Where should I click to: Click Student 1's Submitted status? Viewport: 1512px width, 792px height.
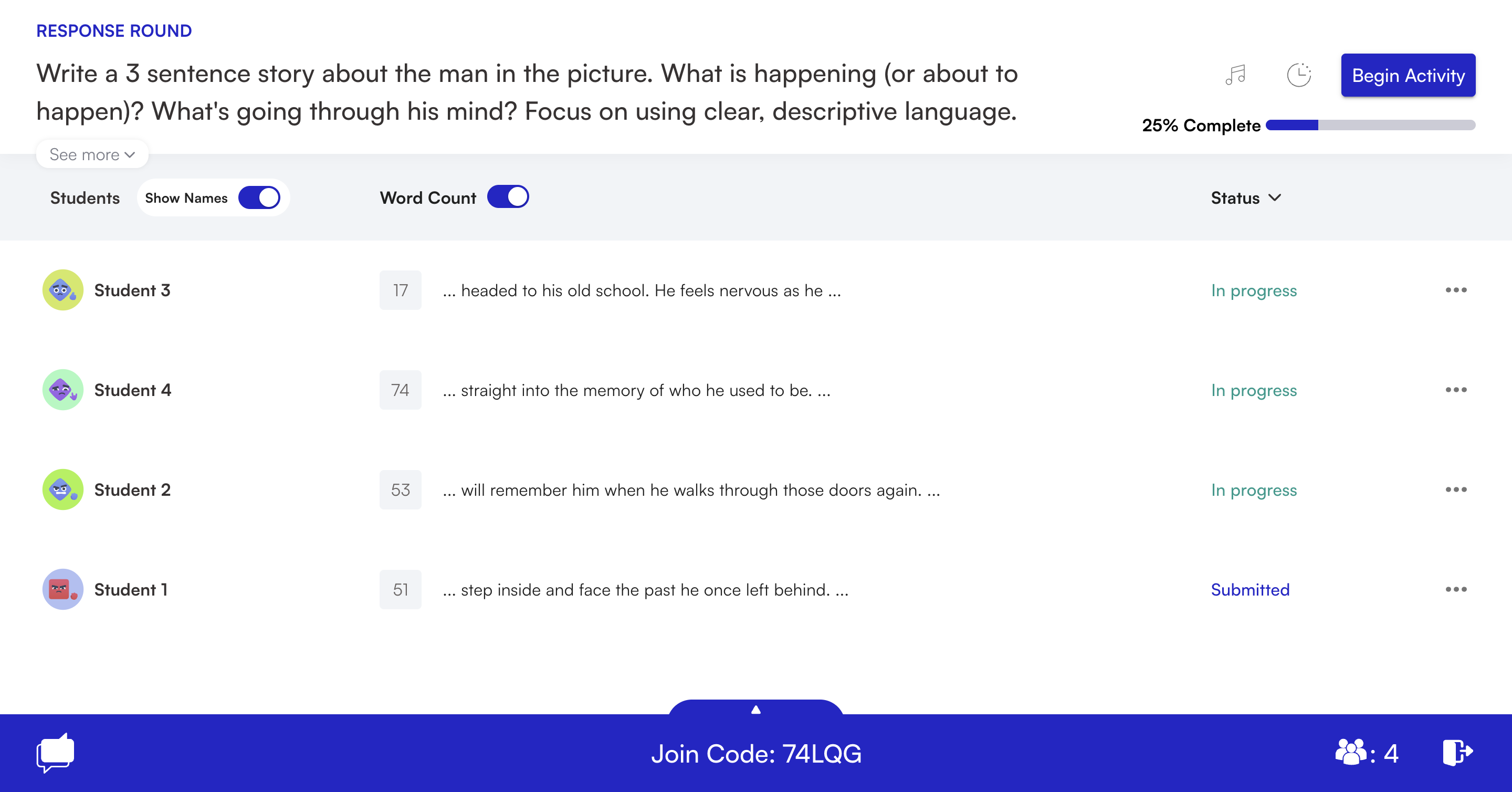pos(1249,589)
